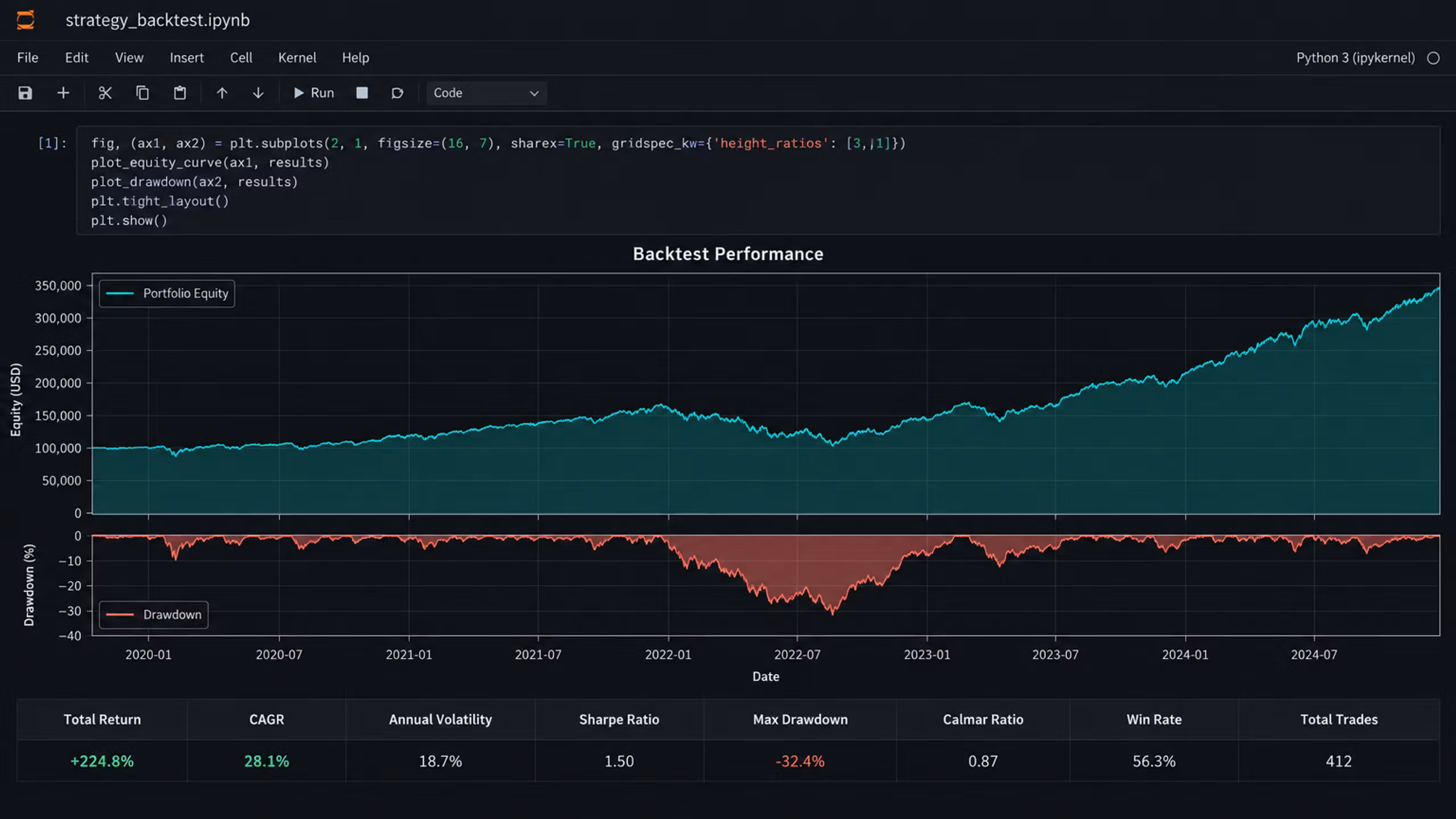
Task: Click the Sharpe Ratio column header
Action: pos(619,719)
